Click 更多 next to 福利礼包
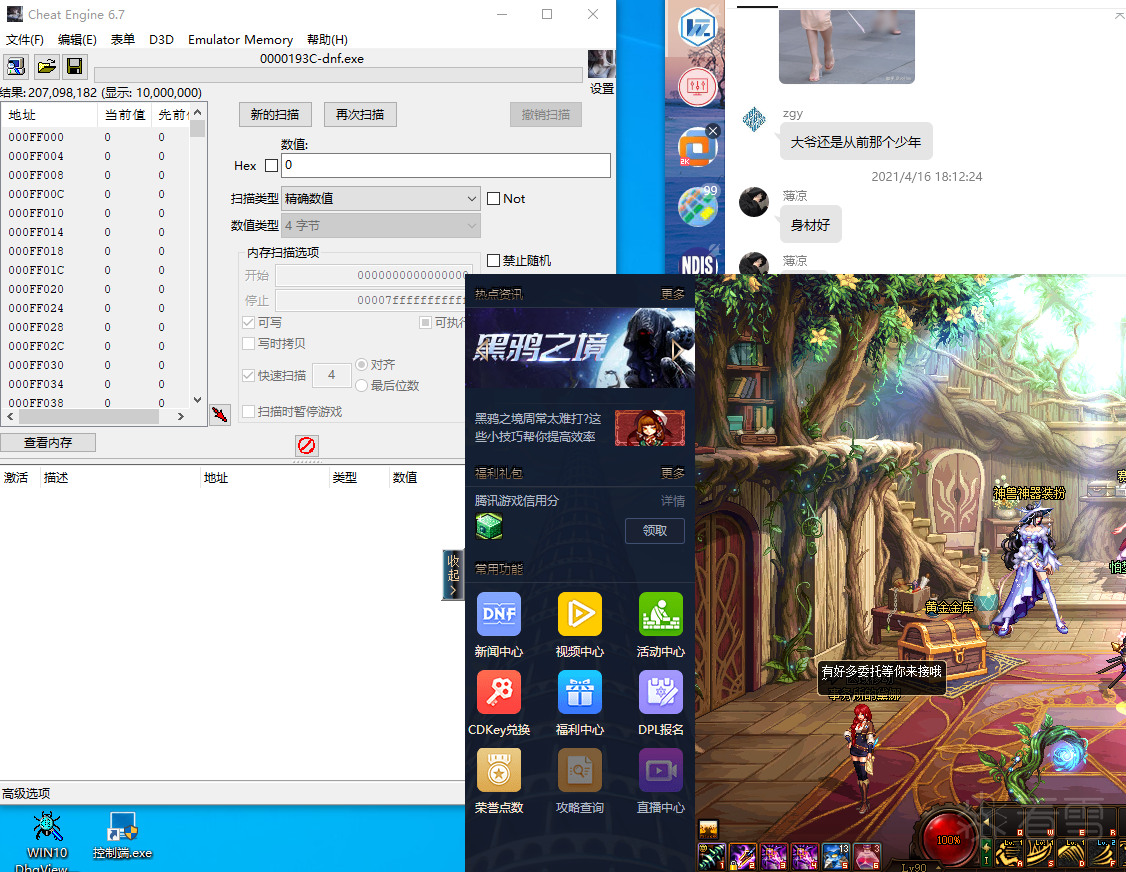The image size is (1126, 872). pos(673,473)
